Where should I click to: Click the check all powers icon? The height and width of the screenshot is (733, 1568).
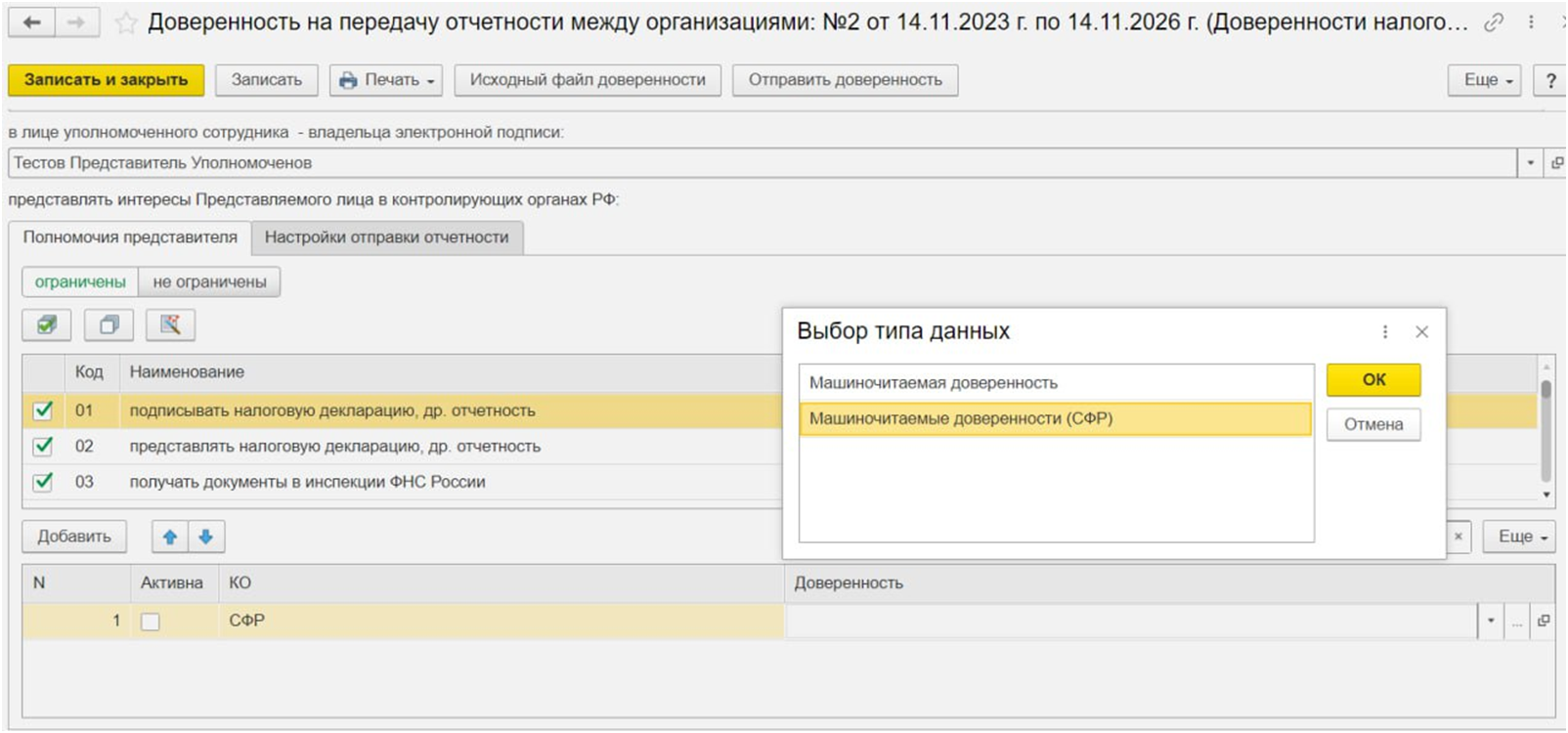point(47,324)
